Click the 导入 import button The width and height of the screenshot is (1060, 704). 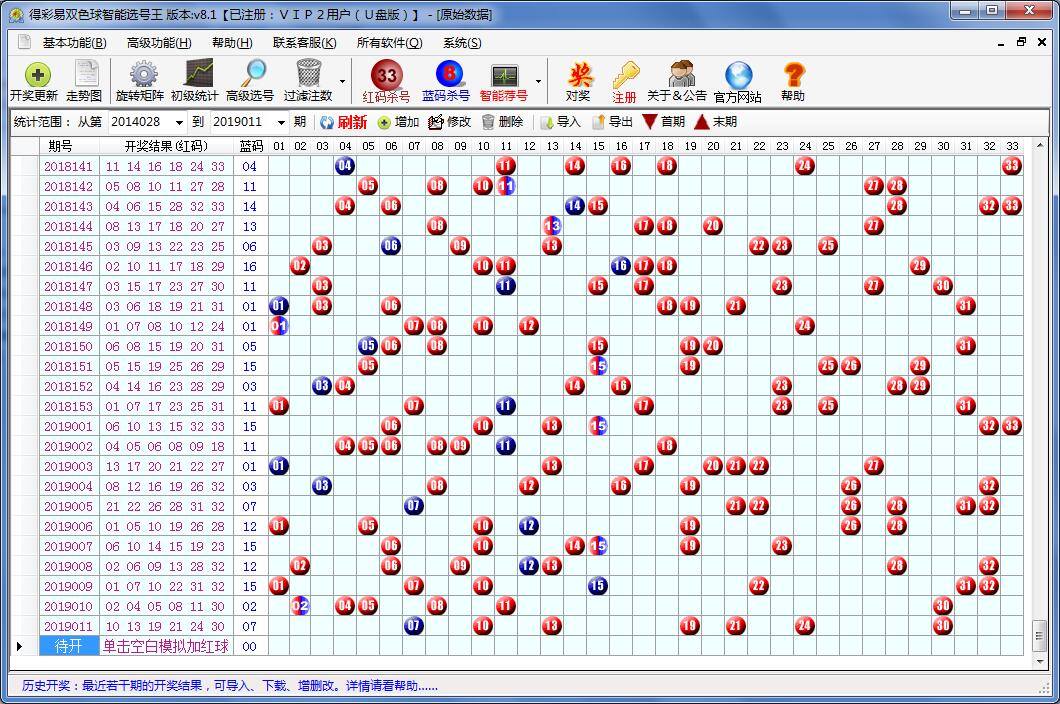[x=560, y=122]
